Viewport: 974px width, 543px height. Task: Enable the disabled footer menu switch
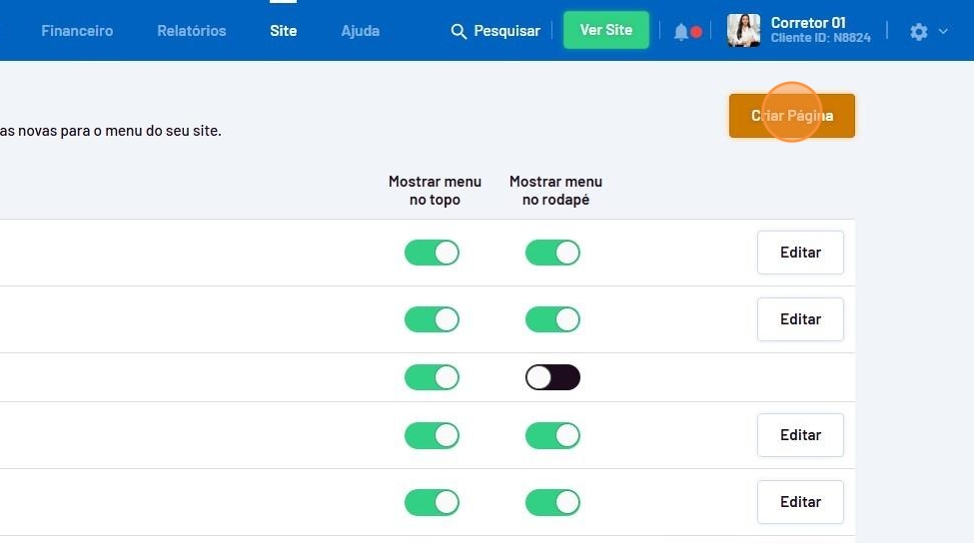(552, 377)
